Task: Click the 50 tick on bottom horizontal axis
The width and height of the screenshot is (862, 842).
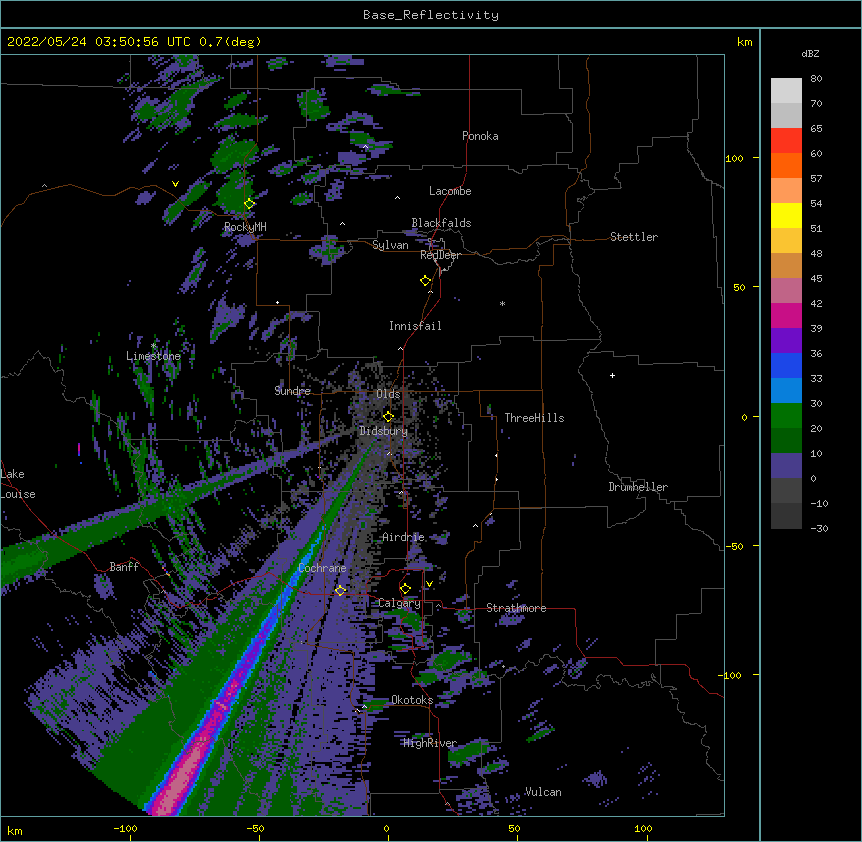Action: (514, 828)
